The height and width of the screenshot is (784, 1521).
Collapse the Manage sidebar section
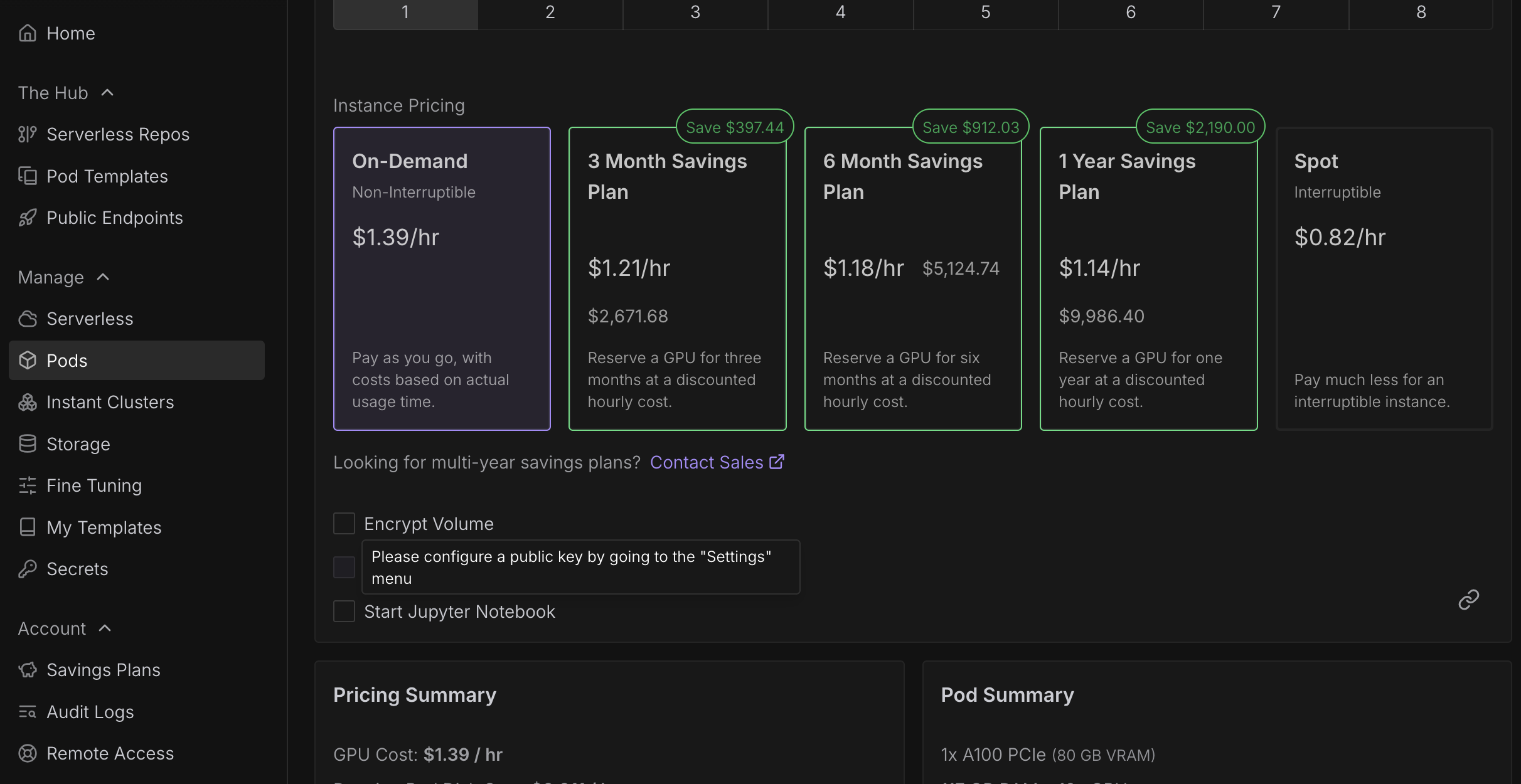104,277
